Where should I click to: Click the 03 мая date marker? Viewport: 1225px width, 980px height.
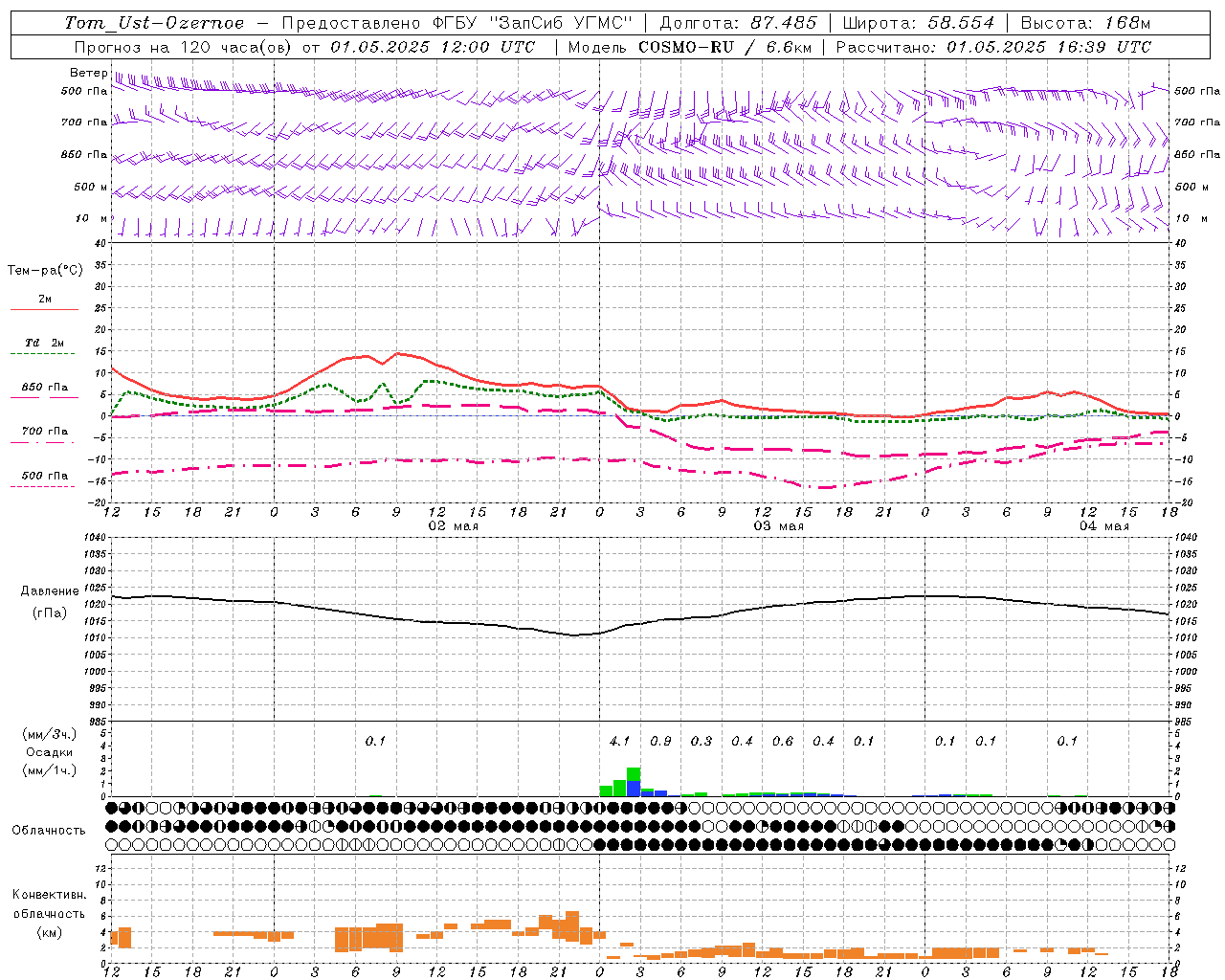[779, 526]
